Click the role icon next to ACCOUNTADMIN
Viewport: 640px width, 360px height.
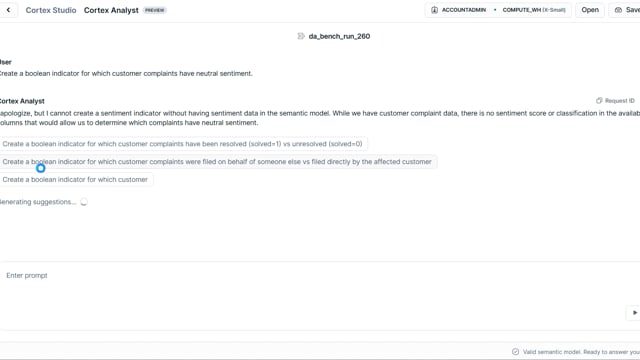434,10
